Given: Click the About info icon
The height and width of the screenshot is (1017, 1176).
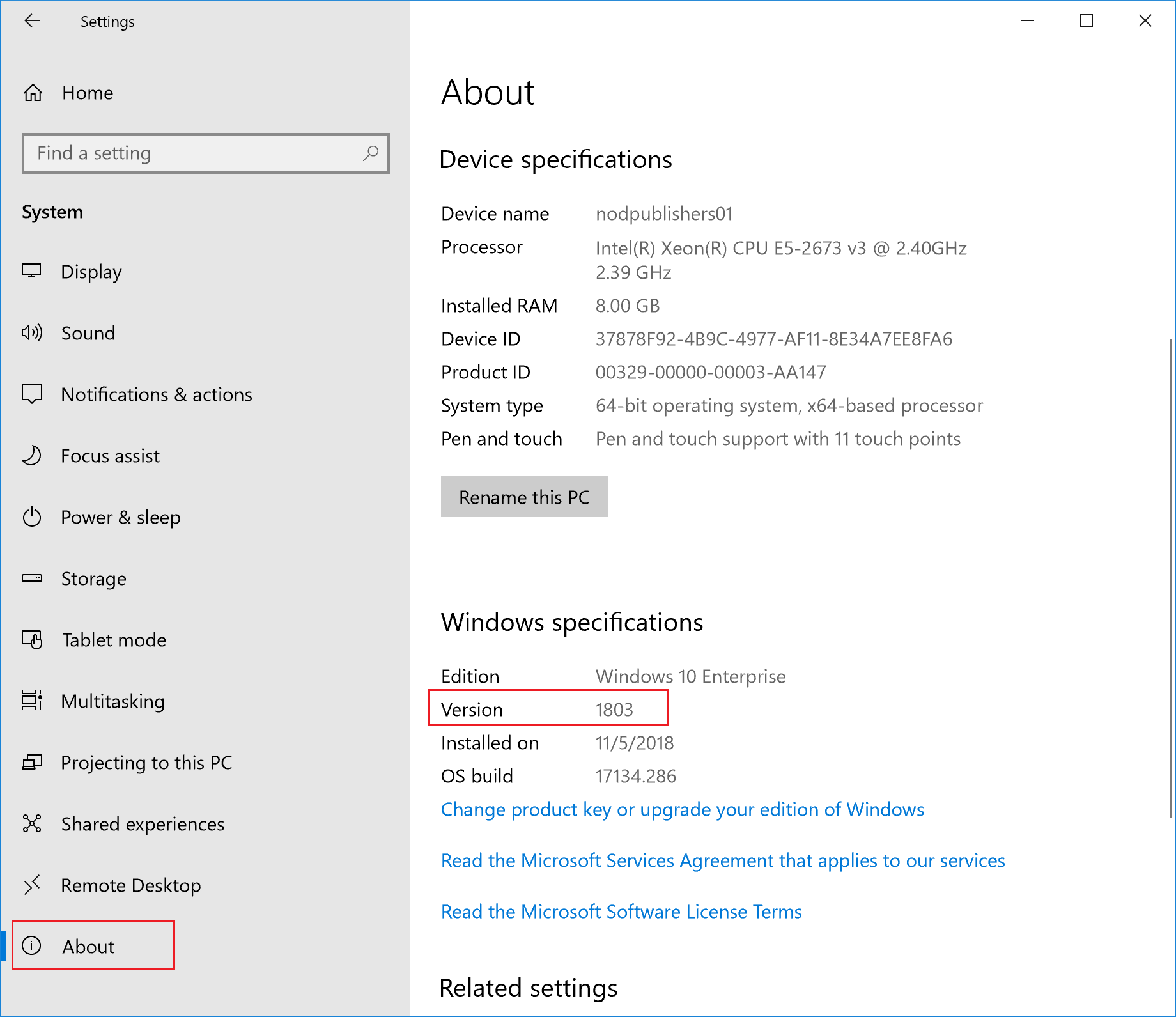Looking at the screenshot, I should click(x=32, y=945).
